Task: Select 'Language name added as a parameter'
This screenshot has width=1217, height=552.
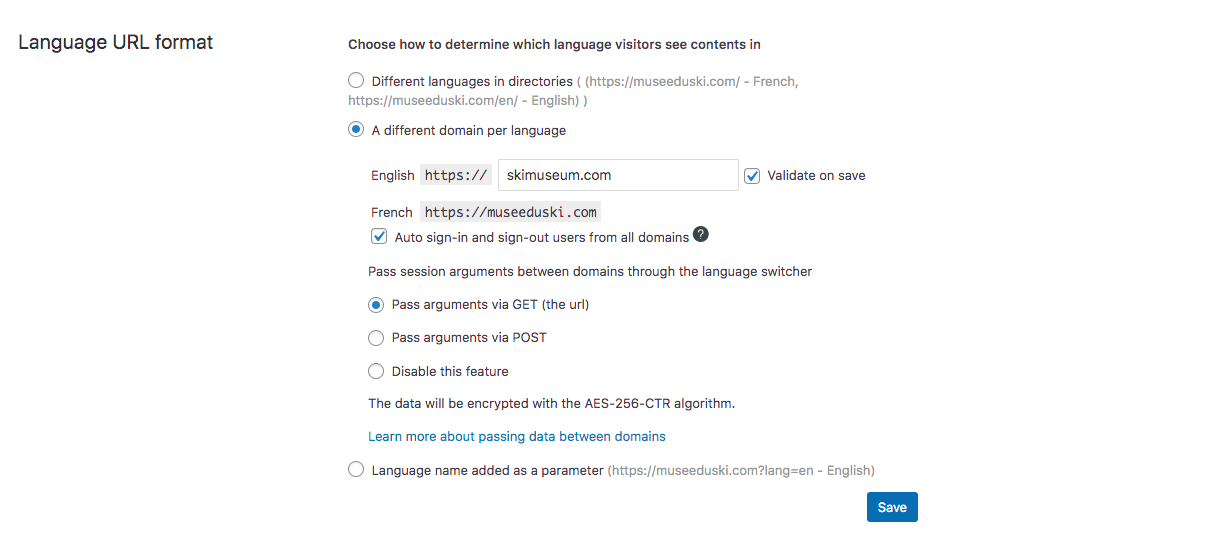Action: tap(356, 469)
